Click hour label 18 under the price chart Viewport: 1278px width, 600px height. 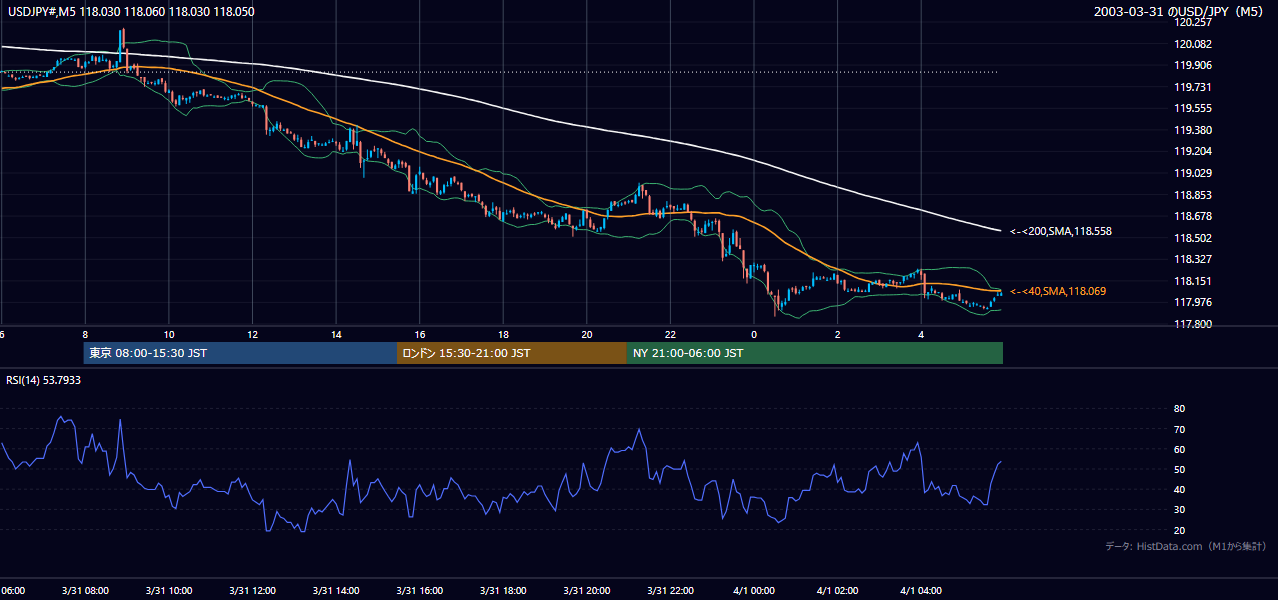pyautogui.click(x=503, y=335)
